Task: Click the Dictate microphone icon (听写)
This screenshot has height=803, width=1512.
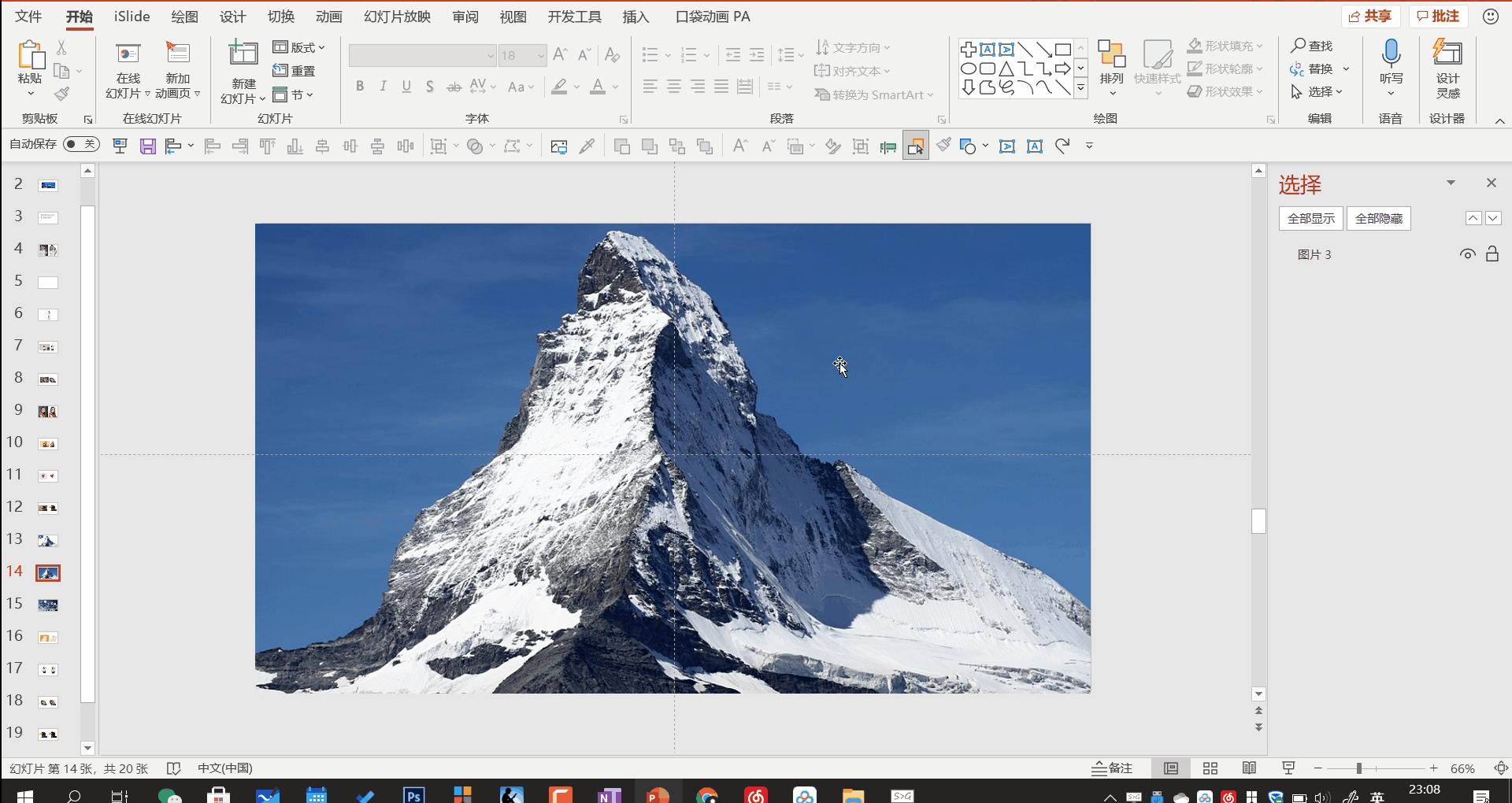Action: [1391, 54]
